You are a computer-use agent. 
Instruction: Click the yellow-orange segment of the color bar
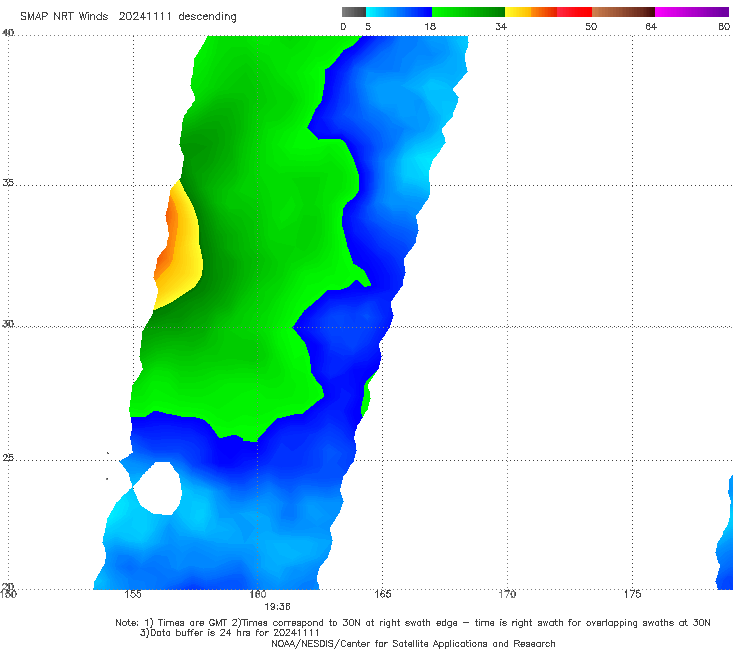click(530, 12)
